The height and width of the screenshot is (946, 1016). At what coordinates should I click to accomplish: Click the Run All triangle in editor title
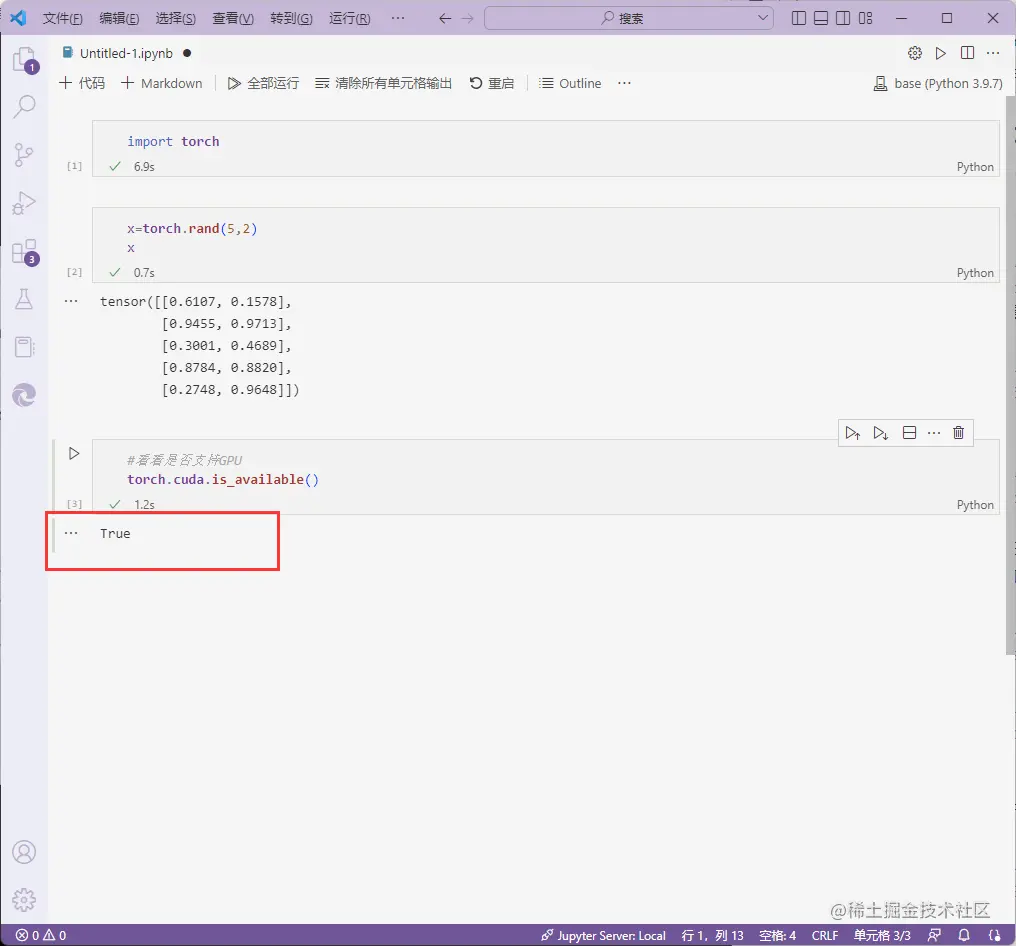coord(940,53)
